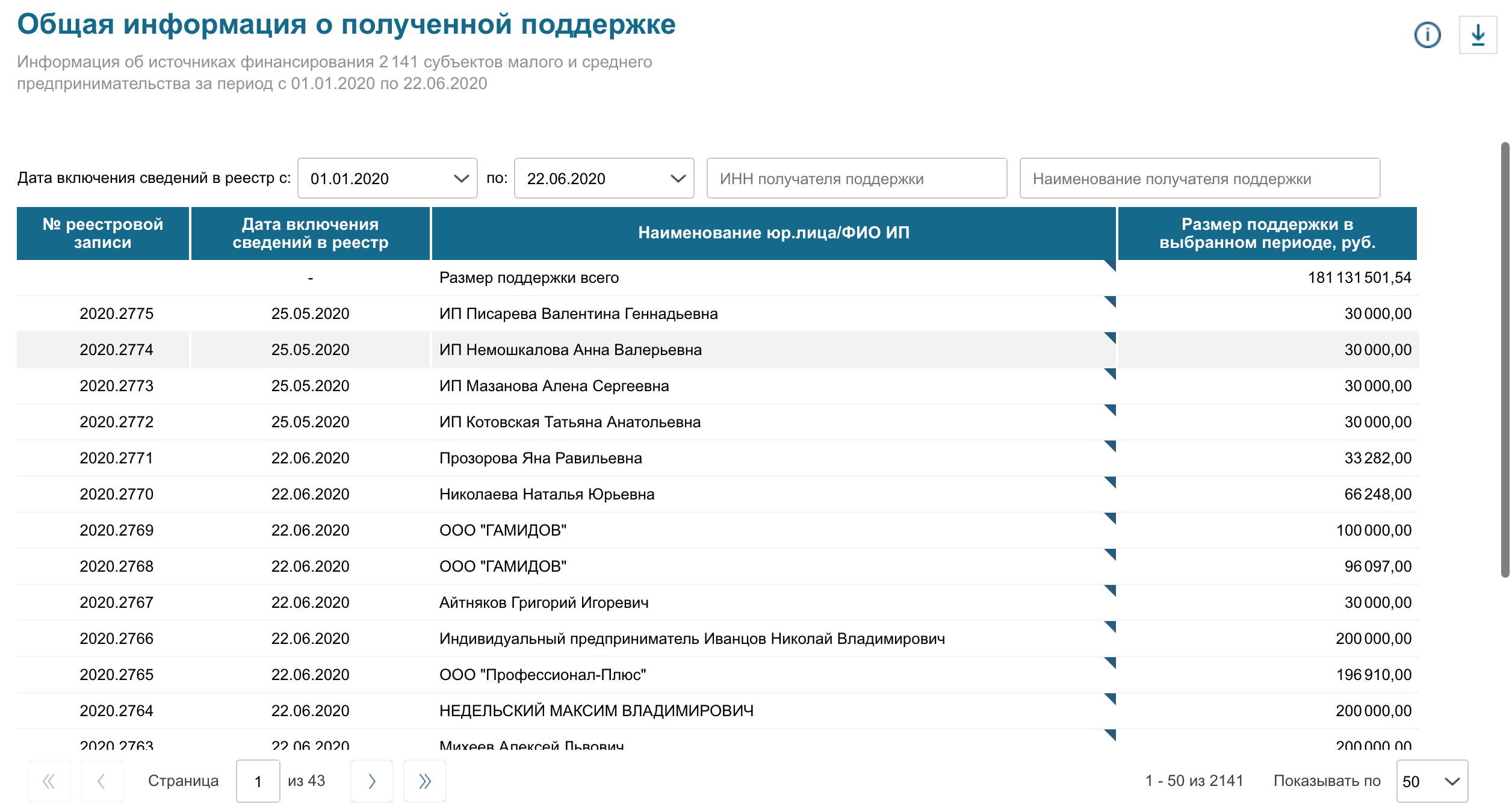Select registry entry 2020.2772

[x=117, y=422]
